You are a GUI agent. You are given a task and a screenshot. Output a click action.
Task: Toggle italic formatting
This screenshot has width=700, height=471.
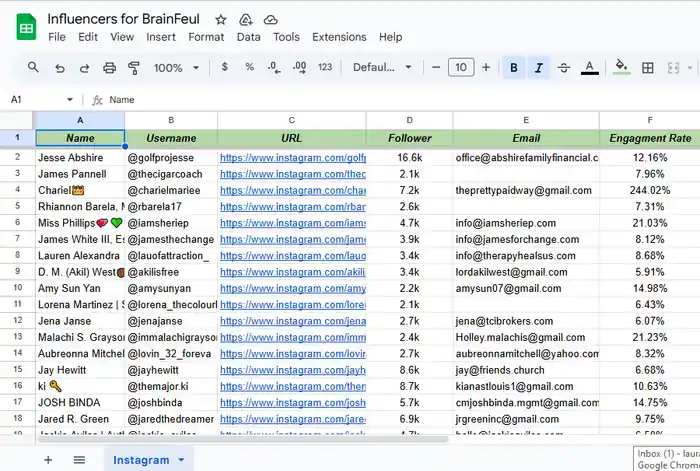(539, 67)
